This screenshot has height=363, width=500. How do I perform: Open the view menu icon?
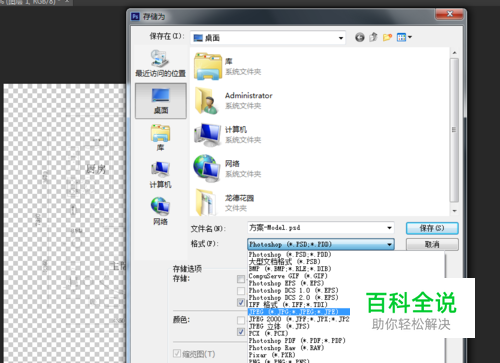pyautogui.click(x=404, y=37)
